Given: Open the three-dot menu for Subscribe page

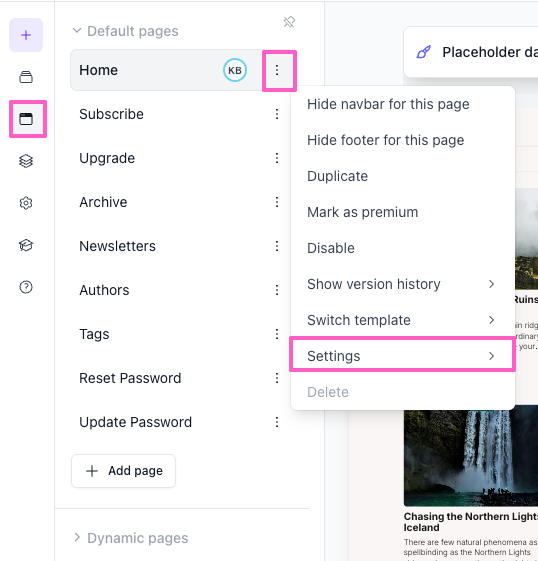Looking at the screenshot, I should click(277, 114).
